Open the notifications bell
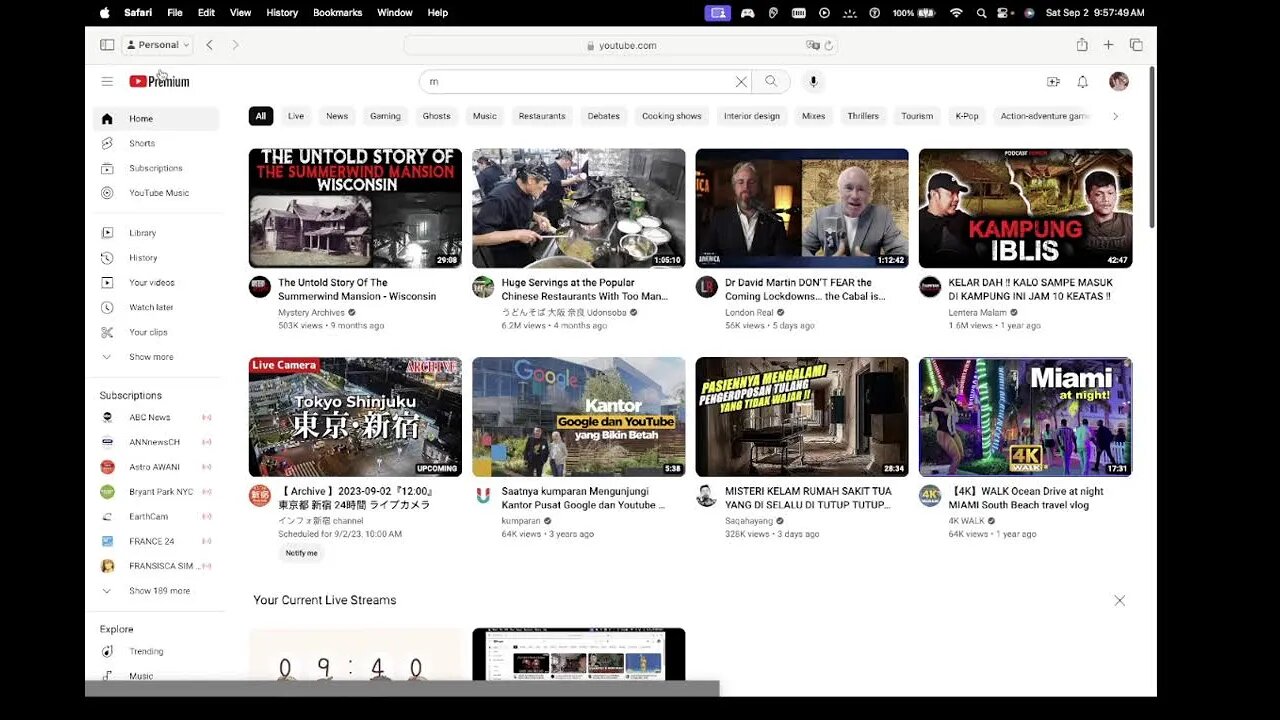The height and width of the screenshot is (720, 1280). (x=1082, y=82)
